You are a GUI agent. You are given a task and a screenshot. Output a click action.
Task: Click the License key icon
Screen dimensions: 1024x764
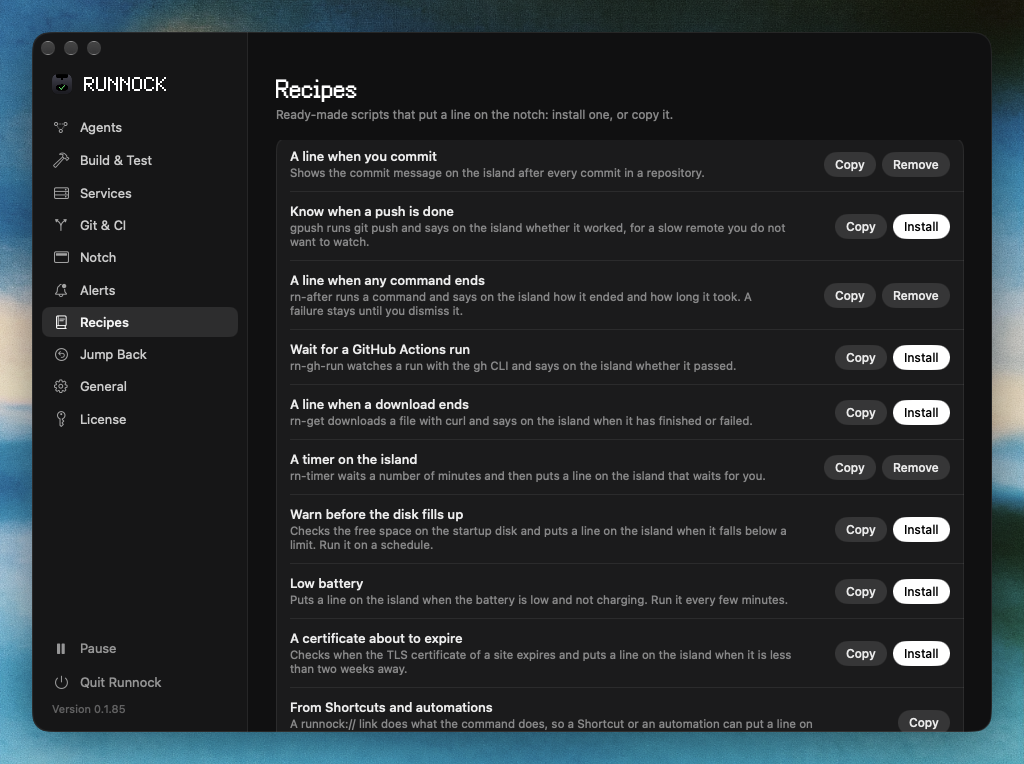click(61, 419)
